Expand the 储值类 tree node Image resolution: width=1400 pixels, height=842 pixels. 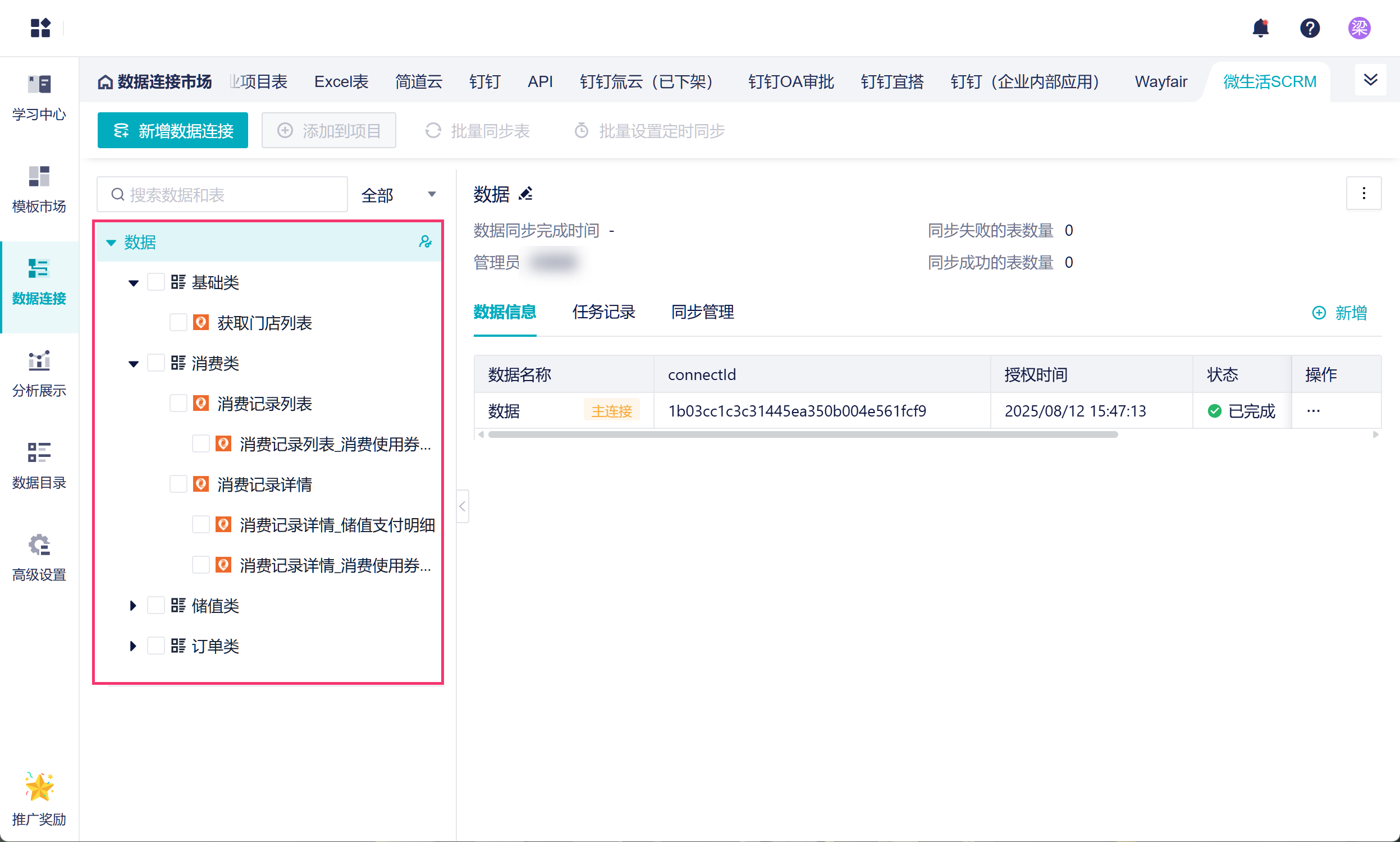pos(133,606)
